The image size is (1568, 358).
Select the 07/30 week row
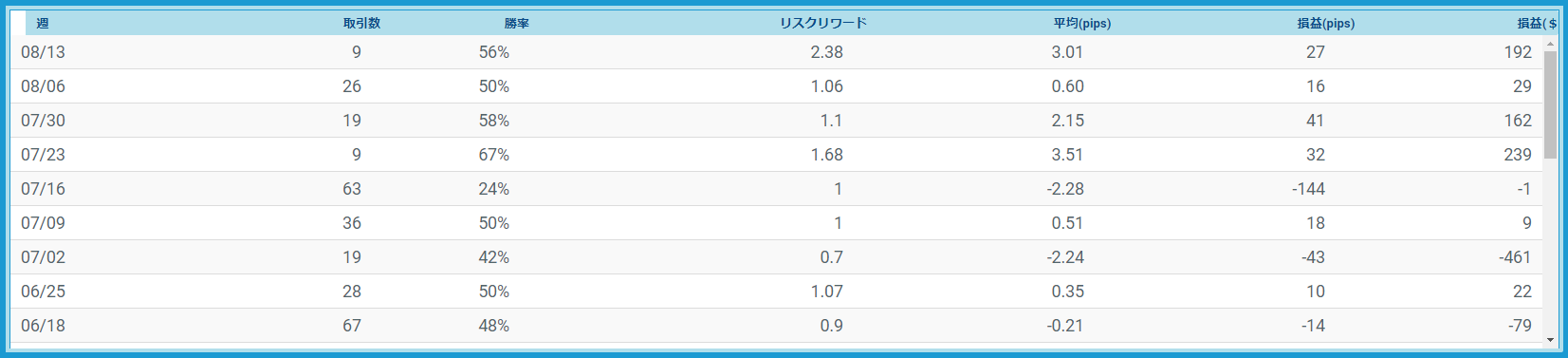coord(777,121)
